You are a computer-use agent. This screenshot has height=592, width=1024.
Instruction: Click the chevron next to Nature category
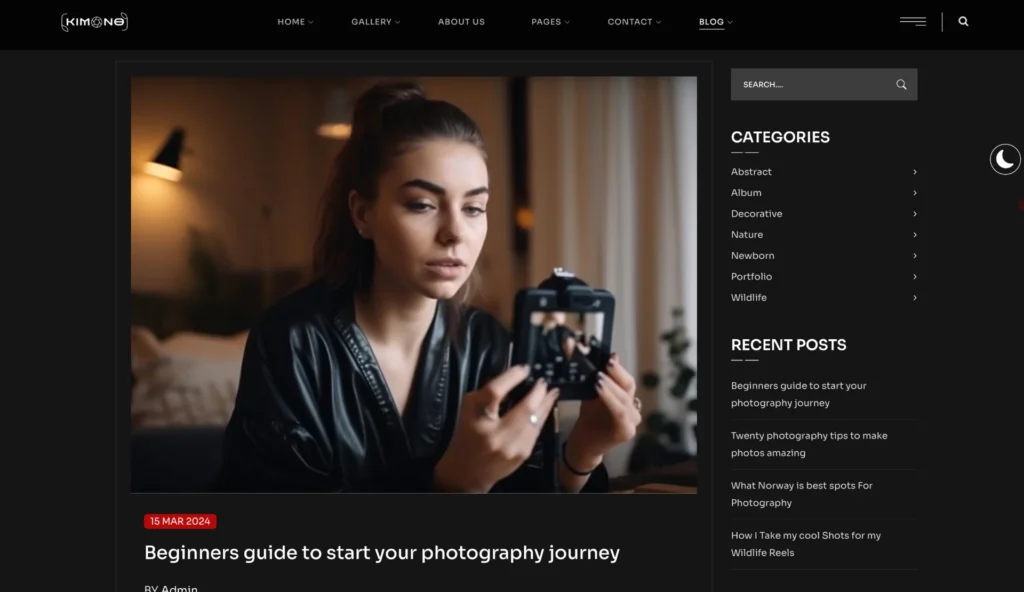coord(914,235)
